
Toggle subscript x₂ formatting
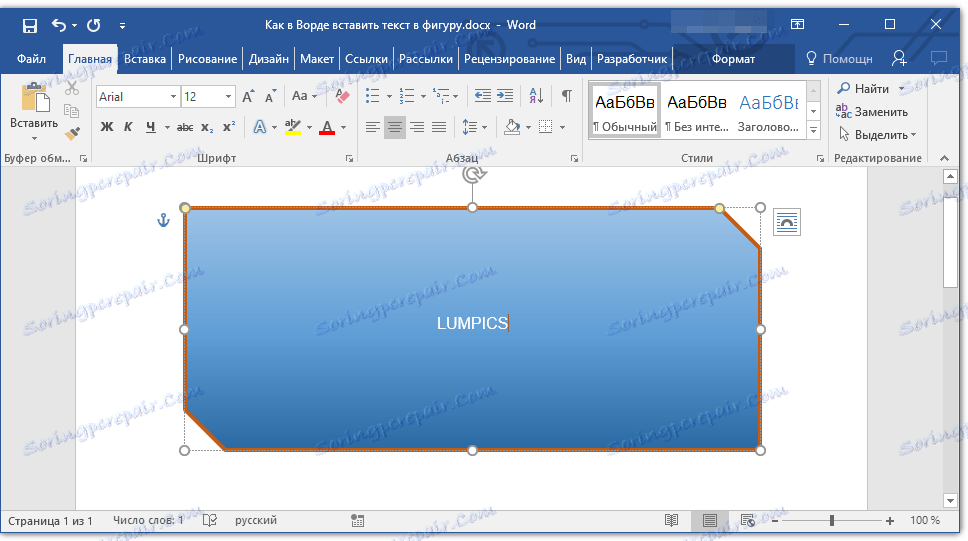[207, 127]
